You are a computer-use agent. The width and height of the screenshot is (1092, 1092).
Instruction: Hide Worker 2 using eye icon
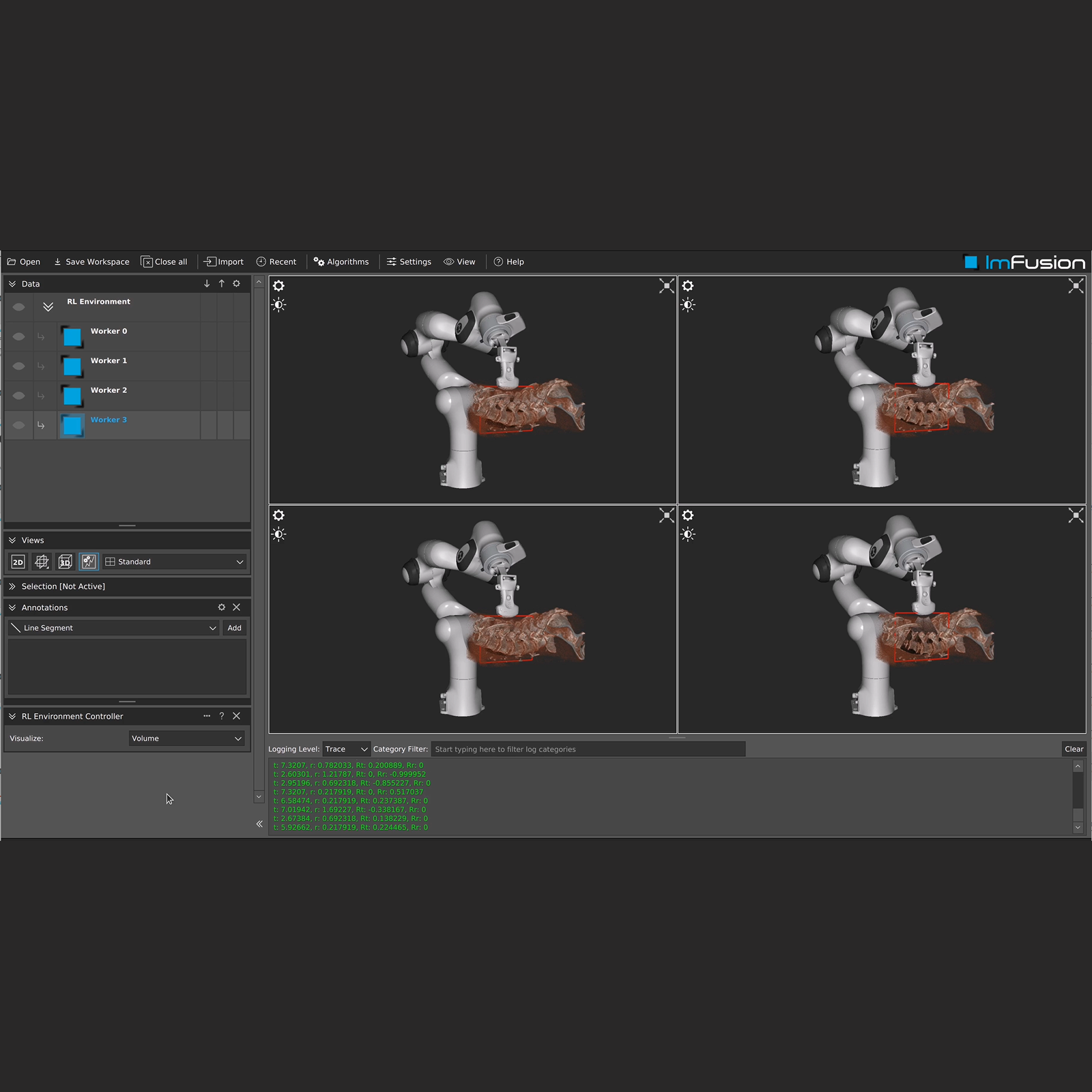point(18,396)
